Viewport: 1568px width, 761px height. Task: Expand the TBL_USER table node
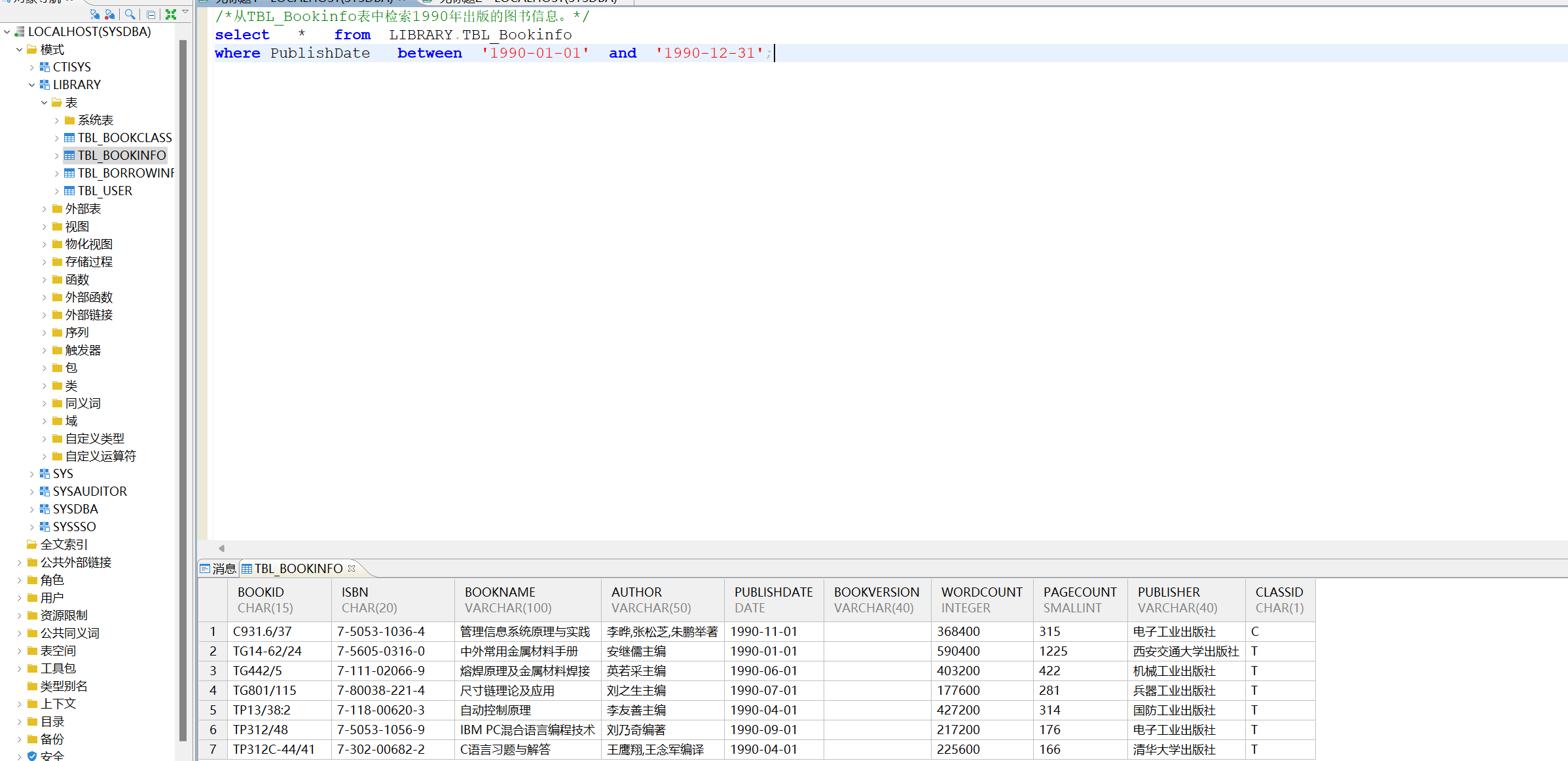(x=56, y=191)
